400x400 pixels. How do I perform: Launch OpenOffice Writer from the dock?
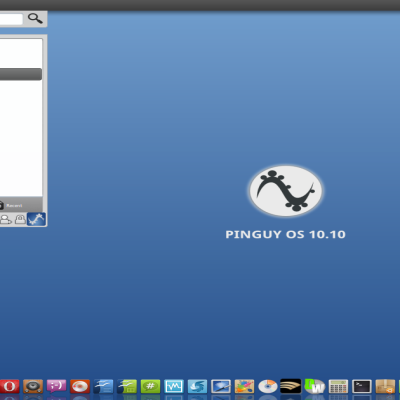tap(103, 387)
